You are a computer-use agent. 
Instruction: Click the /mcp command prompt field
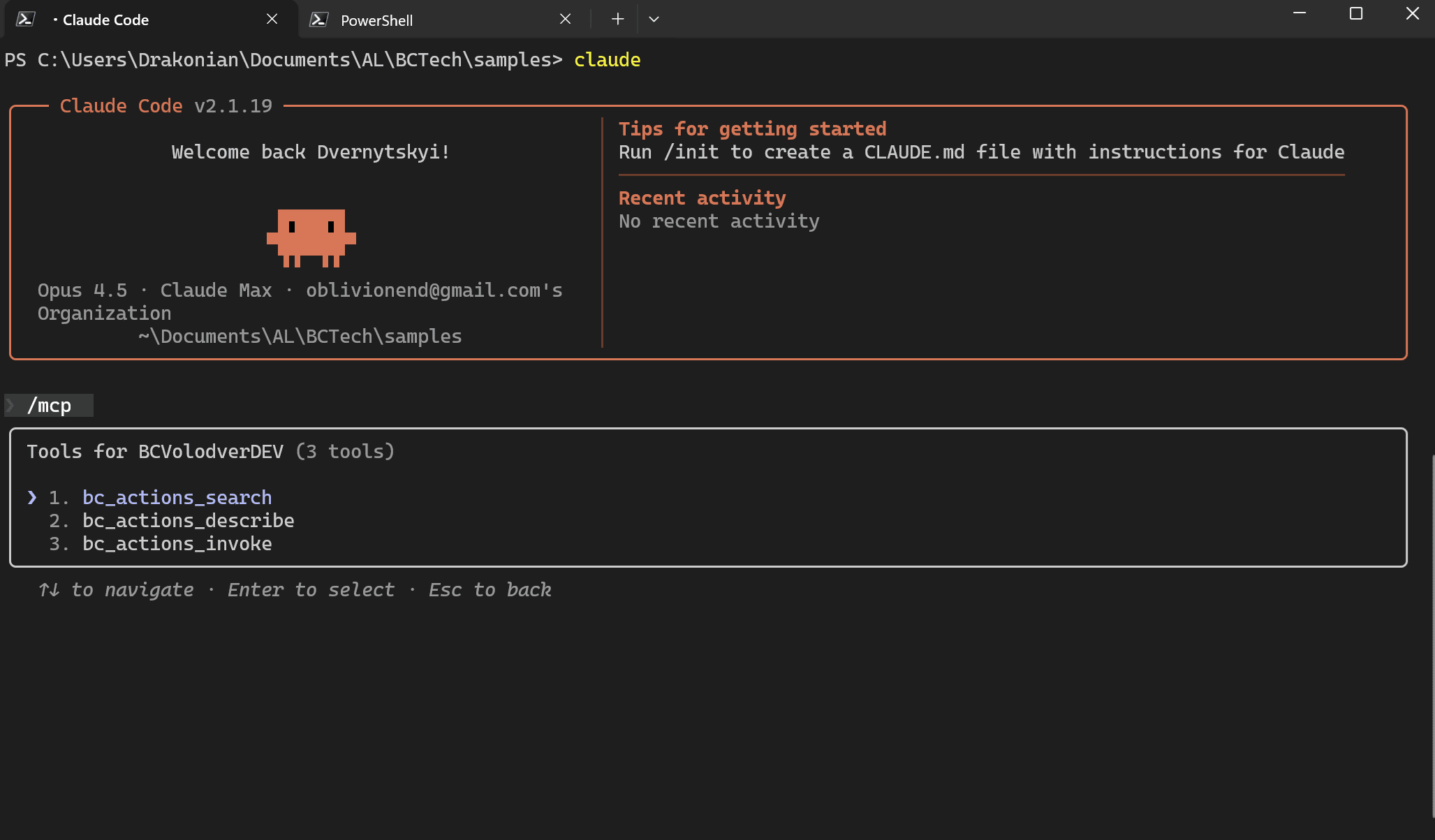tap(50, 406)
